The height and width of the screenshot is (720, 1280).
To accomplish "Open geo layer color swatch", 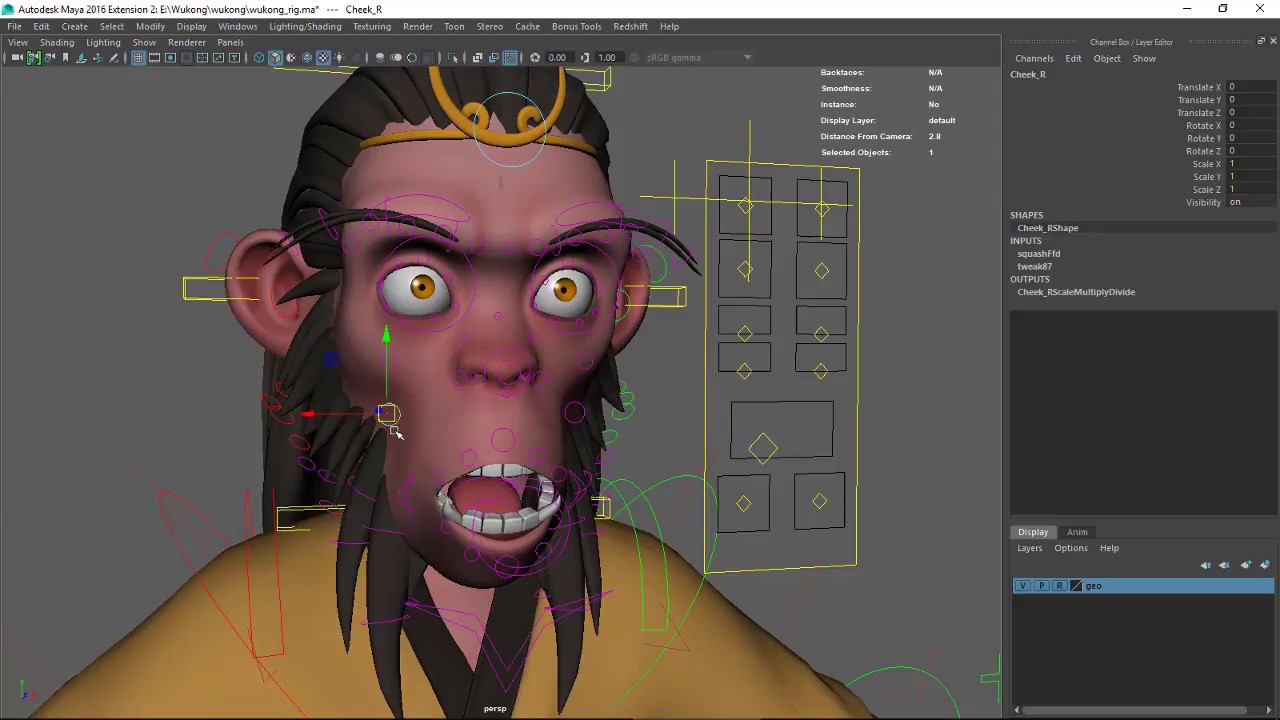I will pyautogui.click(x=1076, y=586).
